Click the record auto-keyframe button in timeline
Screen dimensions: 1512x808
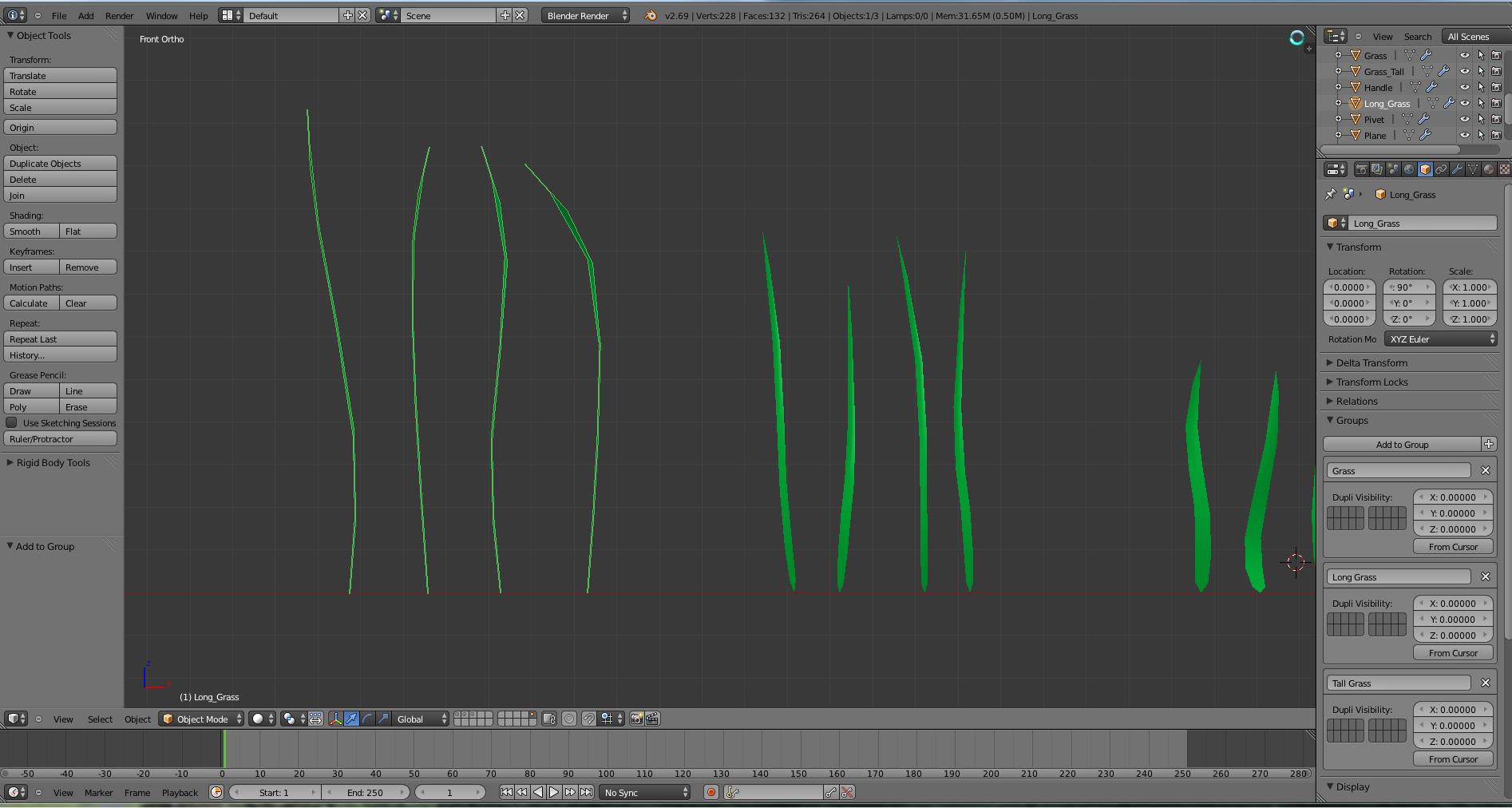tap(710, 792)
